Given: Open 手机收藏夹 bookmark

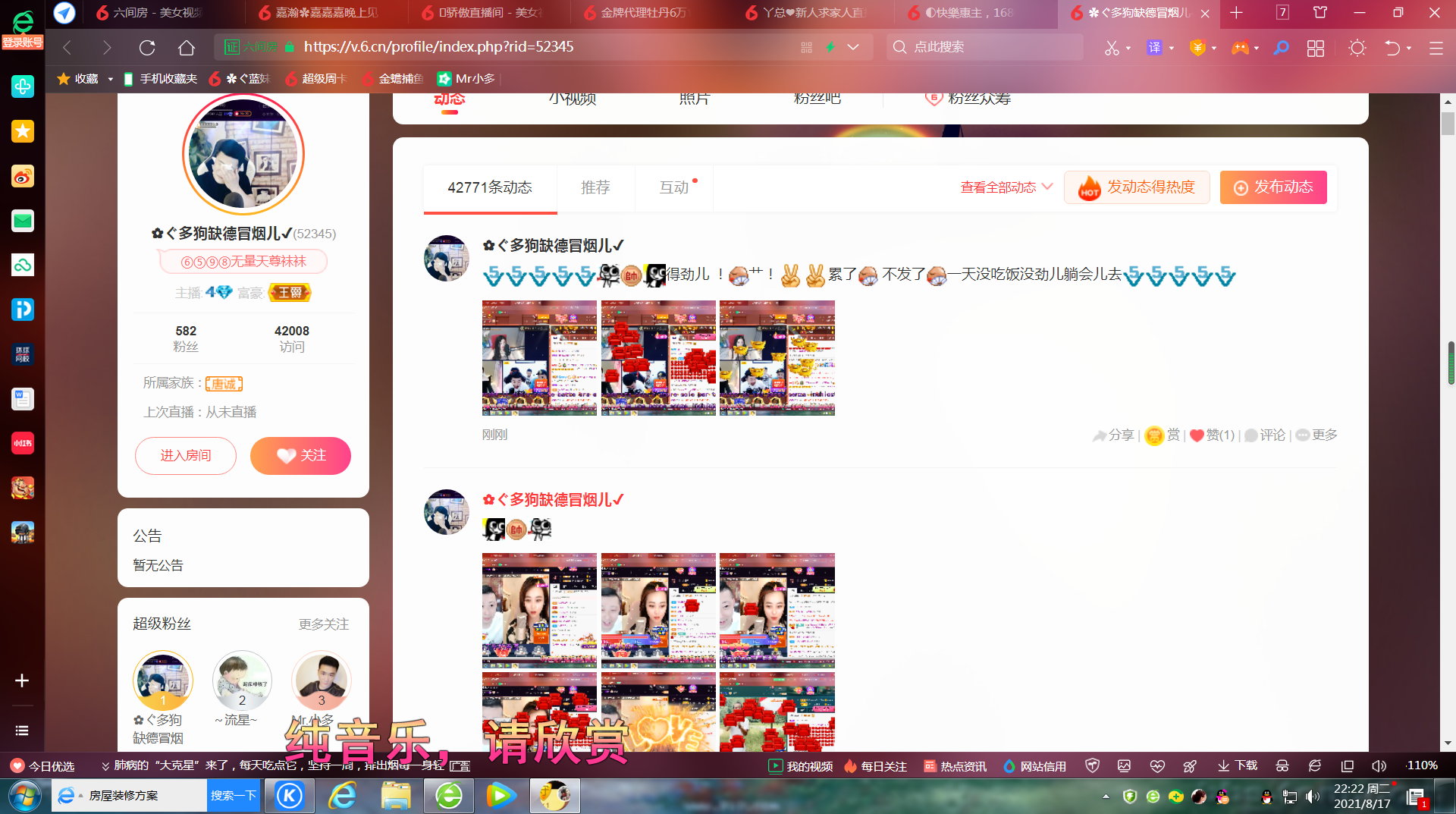Looking at the screenshot, I should point(160,79).
